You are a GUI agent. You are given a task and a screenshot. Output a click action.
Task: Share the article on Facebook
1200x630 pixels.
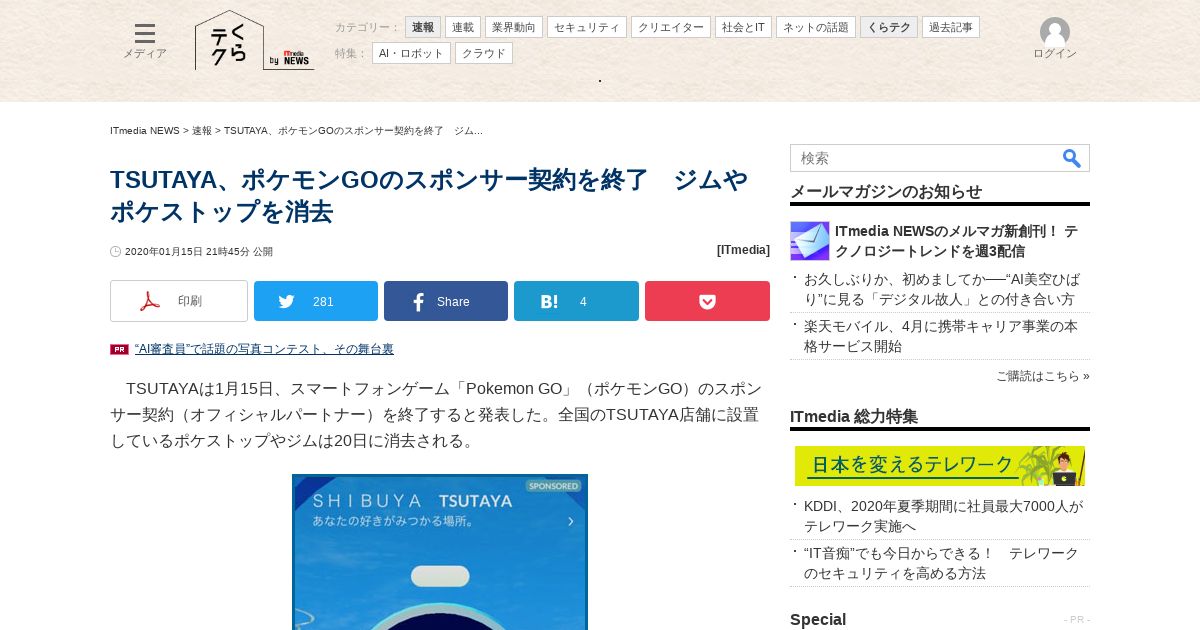point(446,301)
